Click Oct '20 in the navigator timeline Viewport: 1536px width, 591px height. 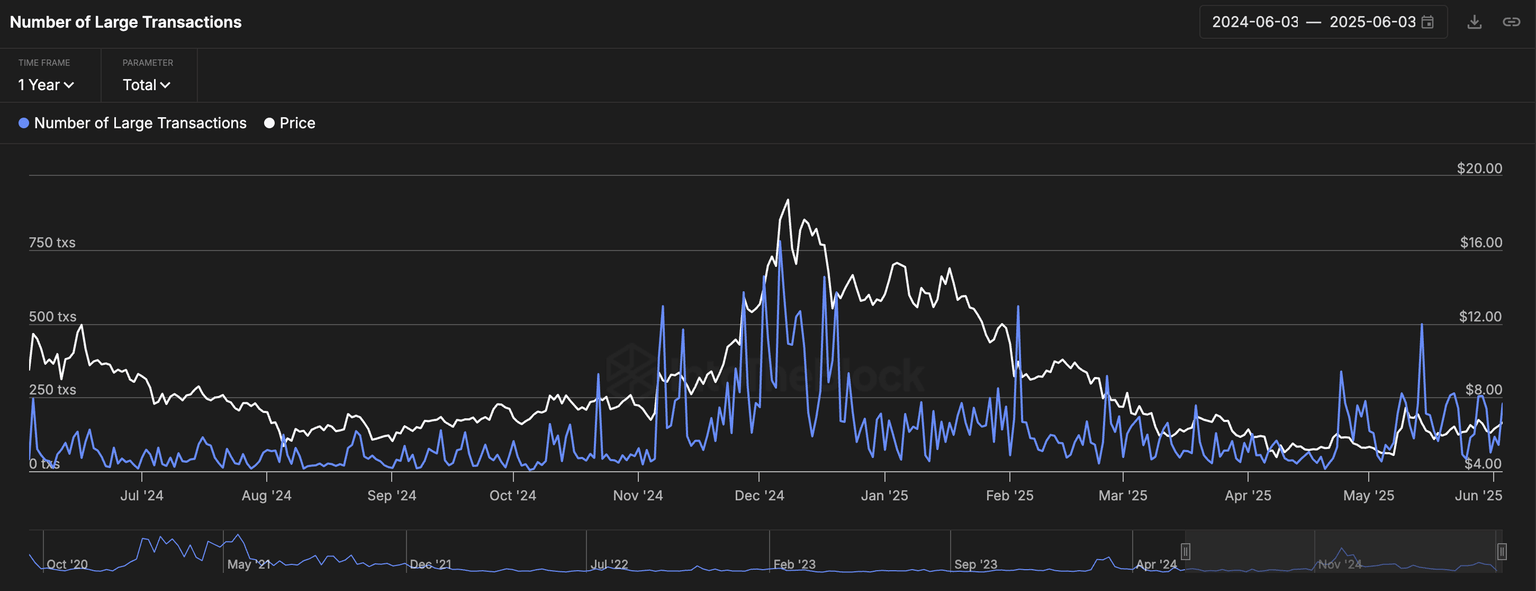[67, 564]
